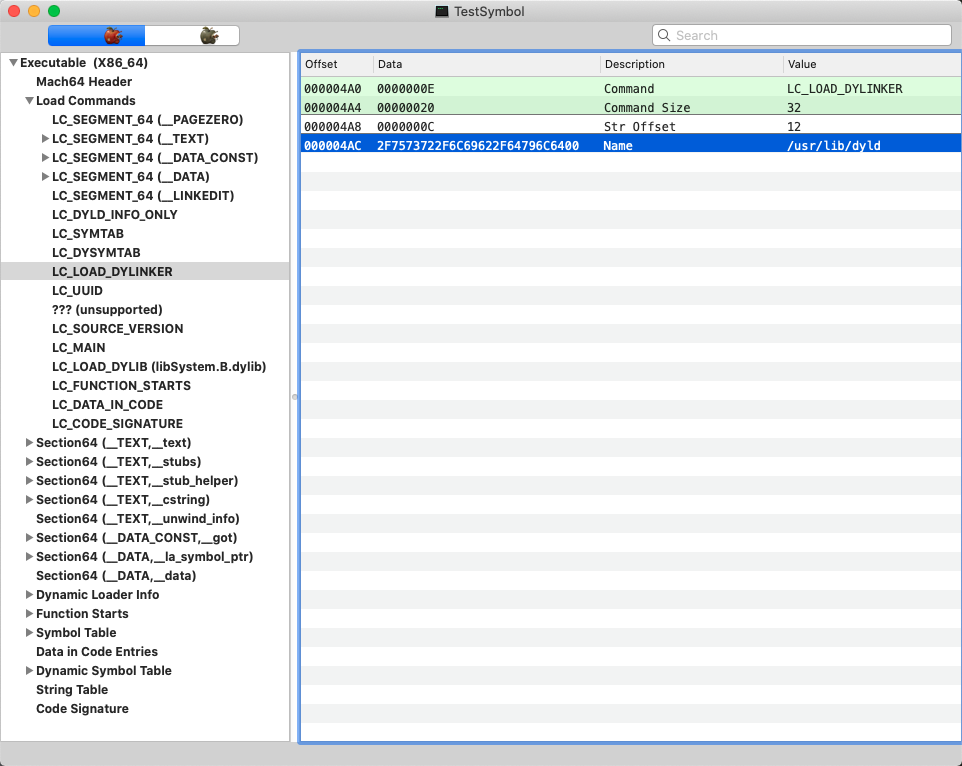Collapse the Load Commands tree node
The image size is (962, 766).
pyautogui.click(x=29, y=101)
